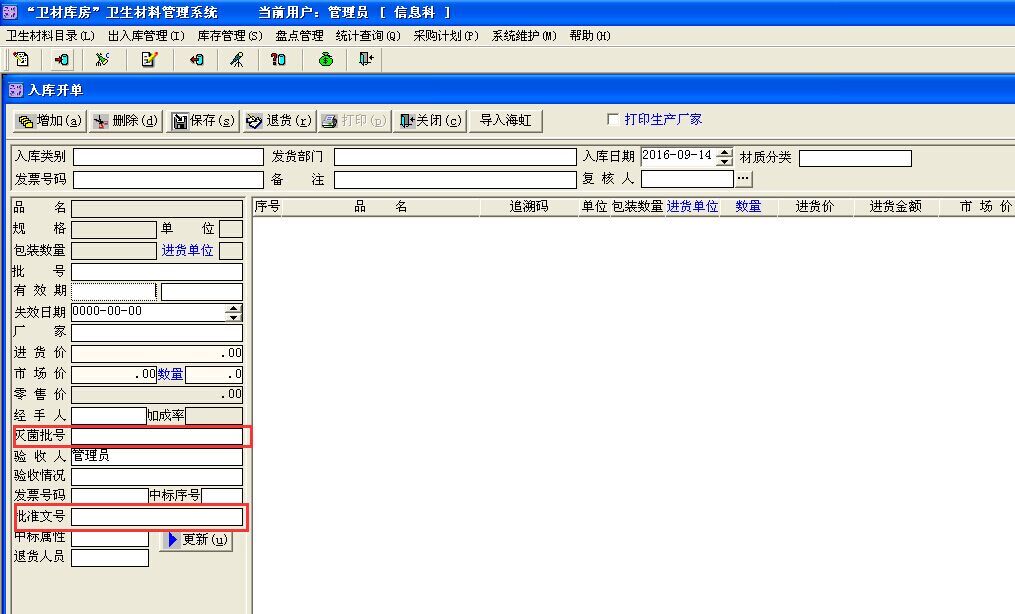Click the 追溯码 column header
Viewport: 1015px width, 614px height.
click(529, 207)
